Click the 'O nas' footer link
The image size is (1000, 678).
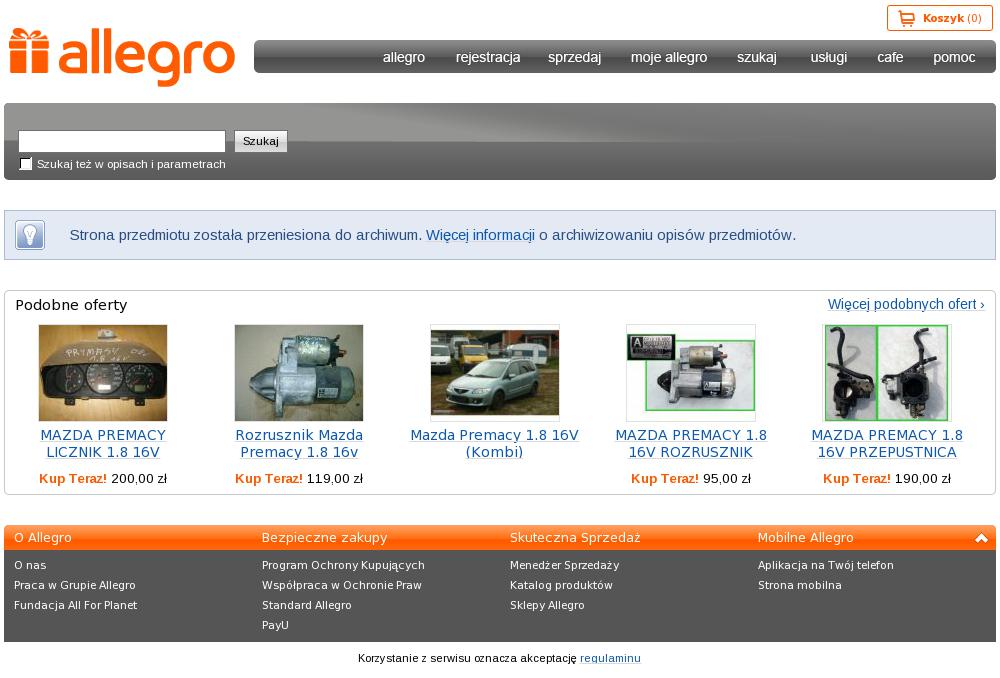(30, 565)
